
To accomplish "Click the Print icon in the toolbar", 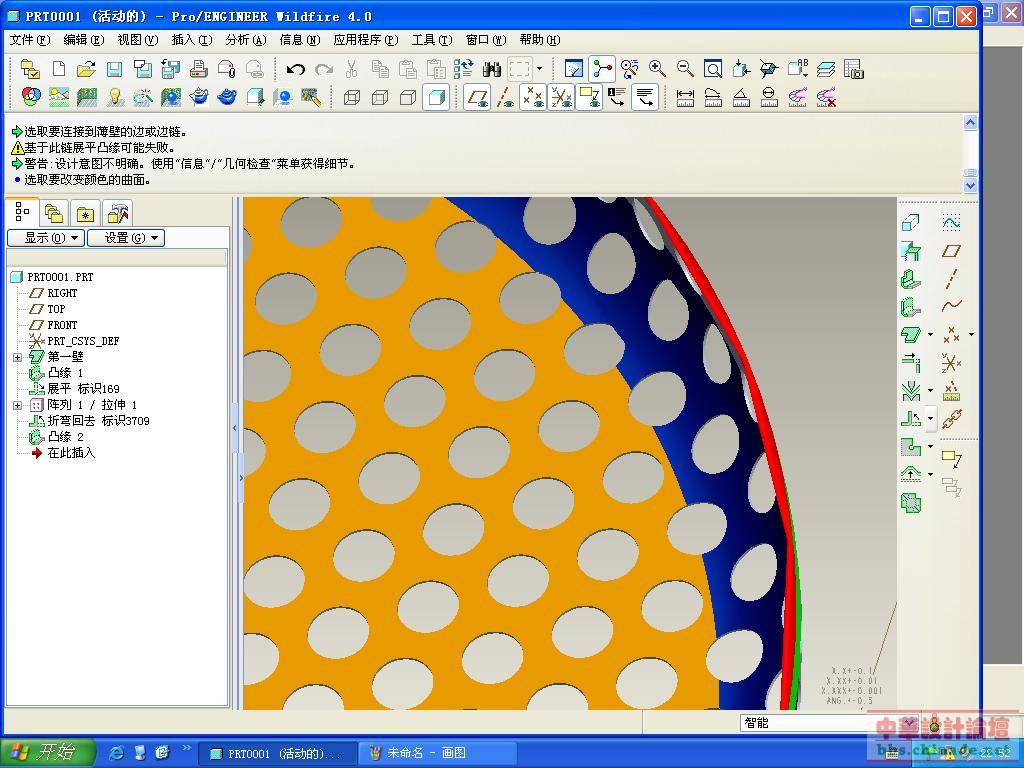I will [199, 69].
